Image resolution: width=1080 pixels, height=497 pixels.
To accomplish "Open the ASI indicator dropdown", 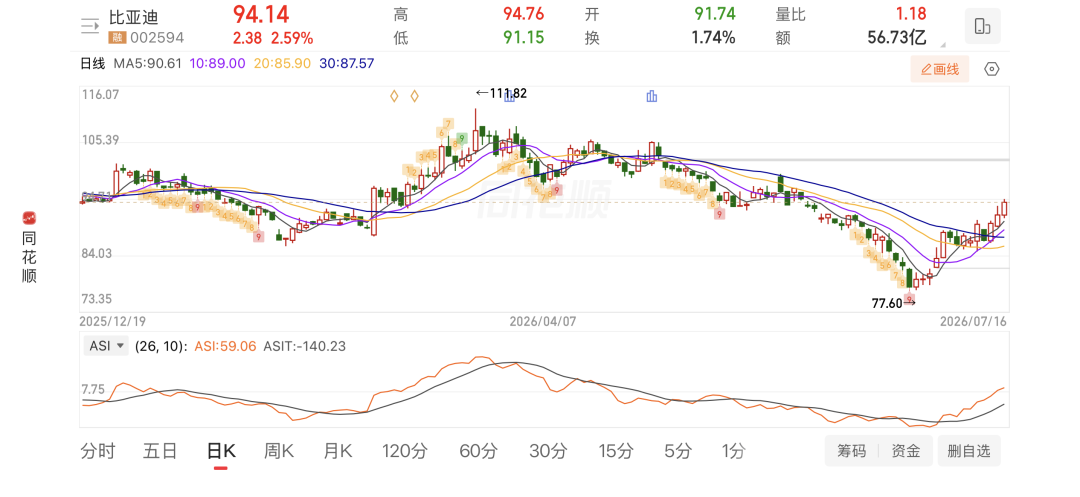I will pos(106,346).
